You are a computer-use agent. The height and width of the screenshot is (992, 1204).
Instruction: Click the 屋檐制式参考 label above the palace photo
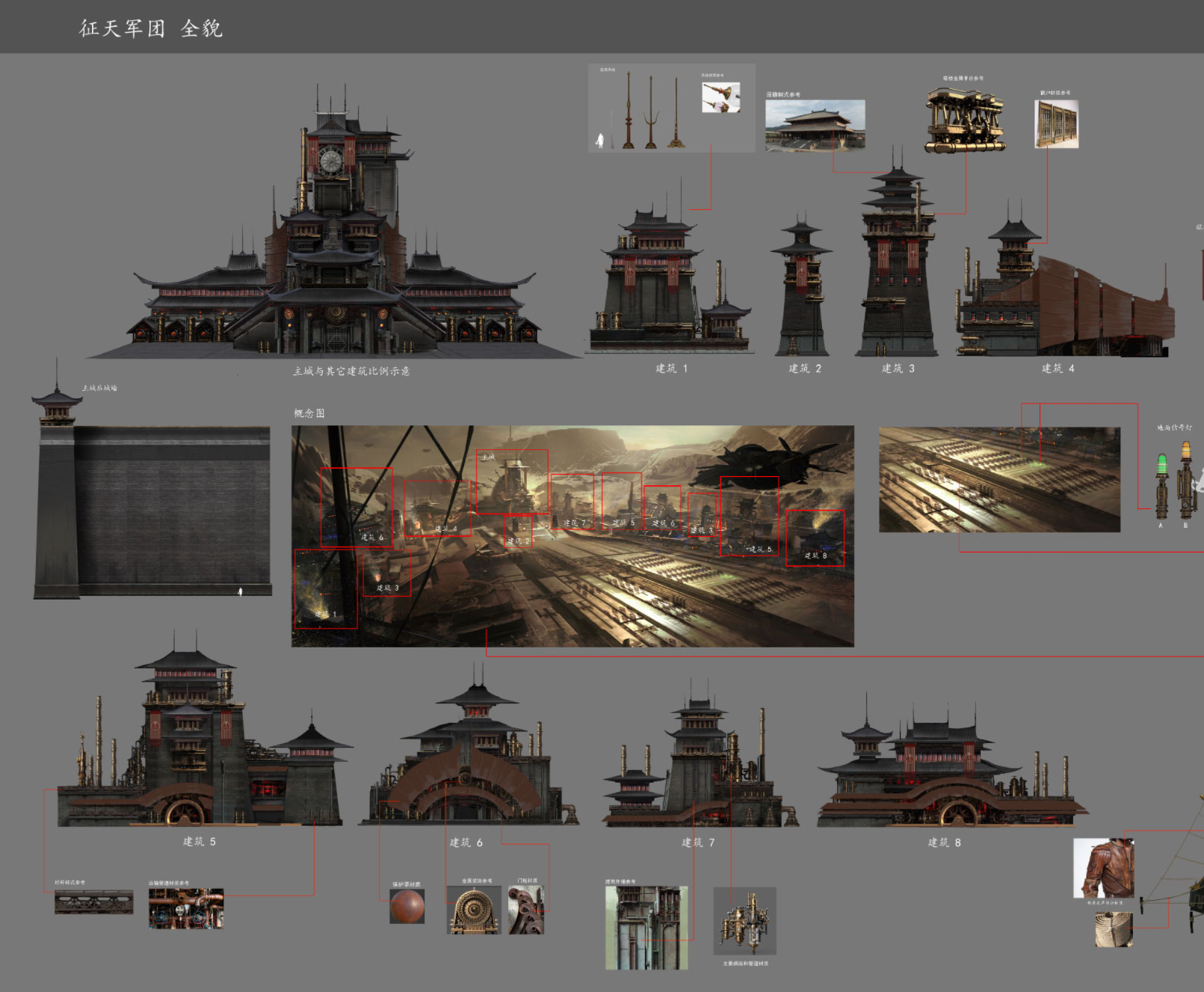point(783,95)
